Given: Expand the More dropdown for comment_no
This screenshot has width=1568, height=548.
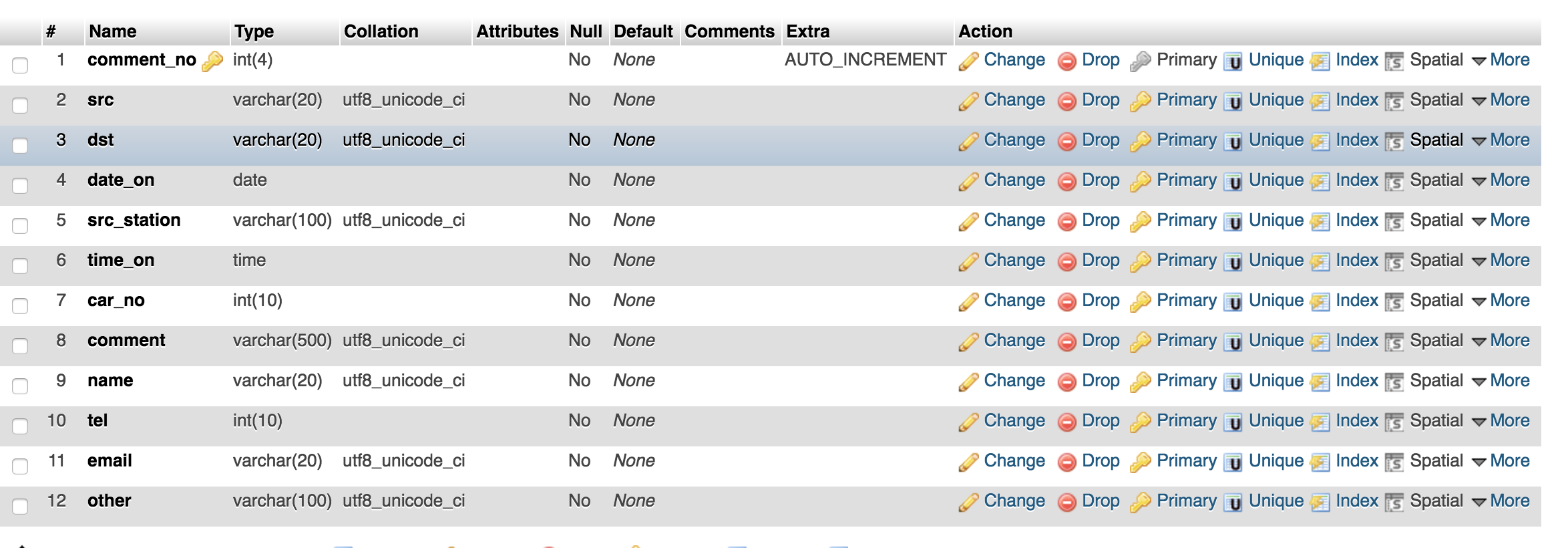Looking at the screenshot, I should tap(1501, 60).
